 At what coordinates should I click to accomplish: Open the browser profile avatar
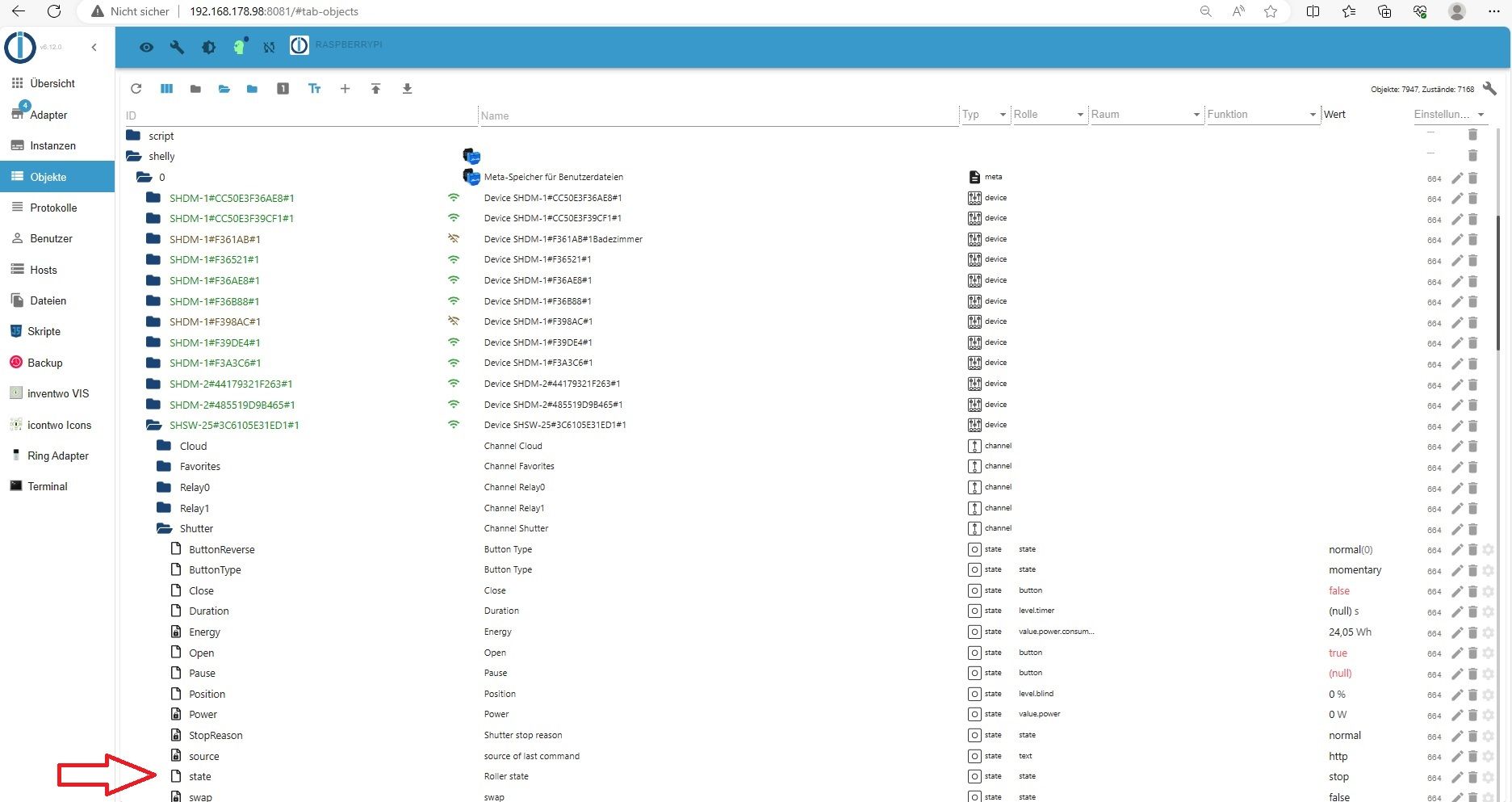click(1457, 11)
